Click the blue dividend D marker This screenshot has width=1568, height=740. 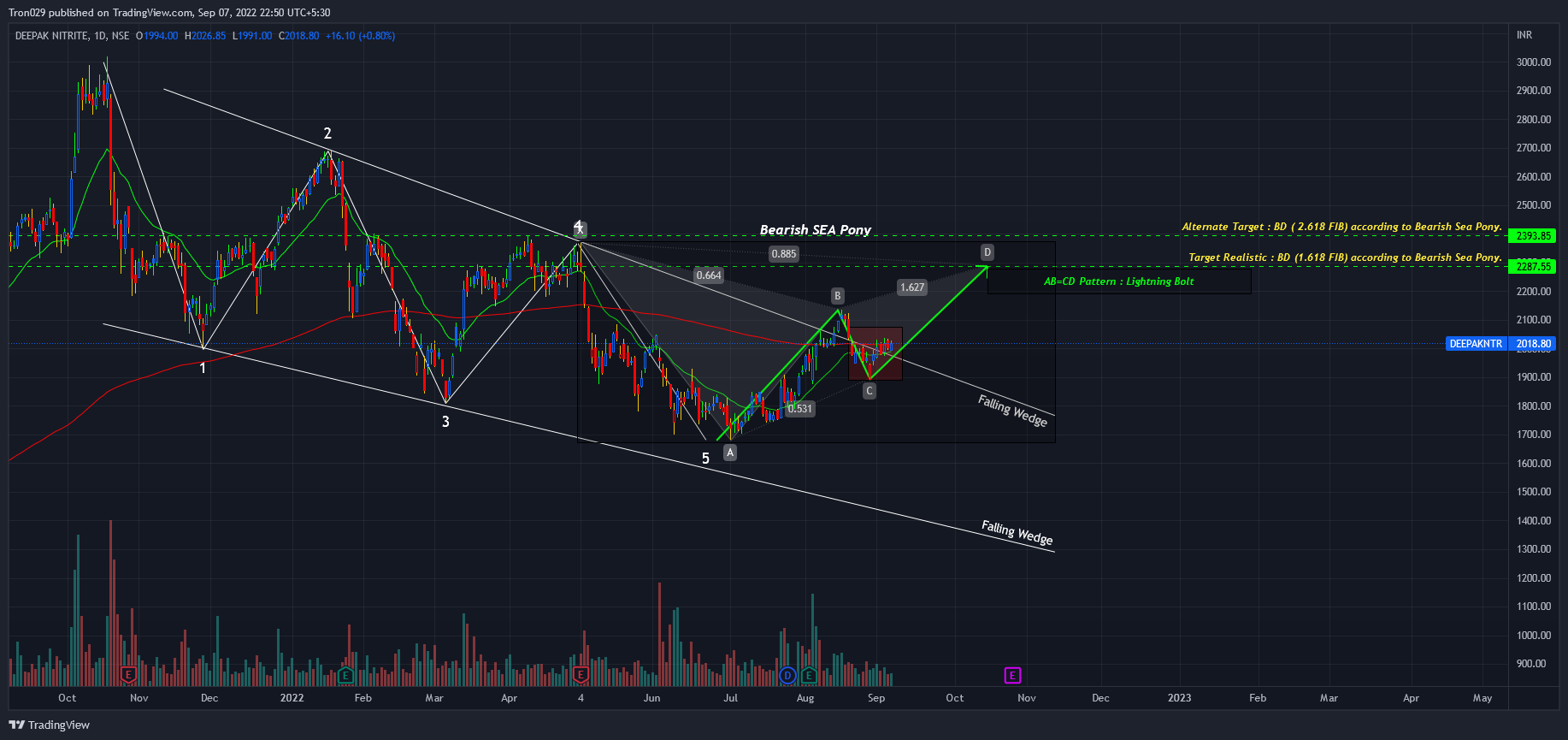tap(787, 676)
